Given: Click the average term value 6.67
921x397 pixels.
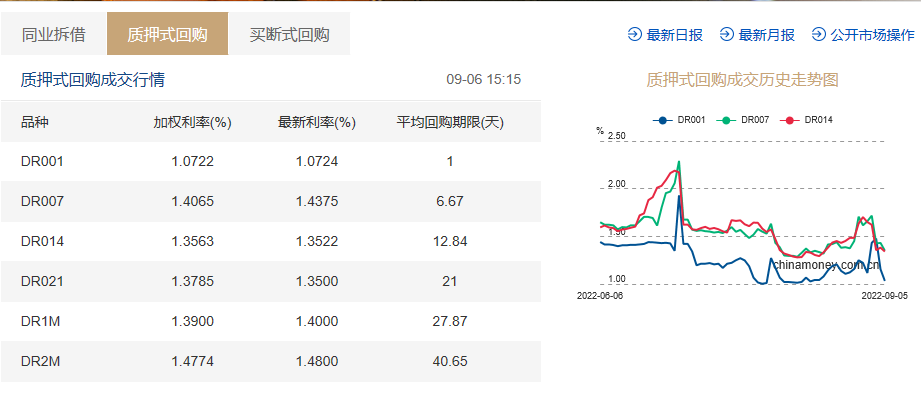Looking at the screenshot, I should click(450, 201).
